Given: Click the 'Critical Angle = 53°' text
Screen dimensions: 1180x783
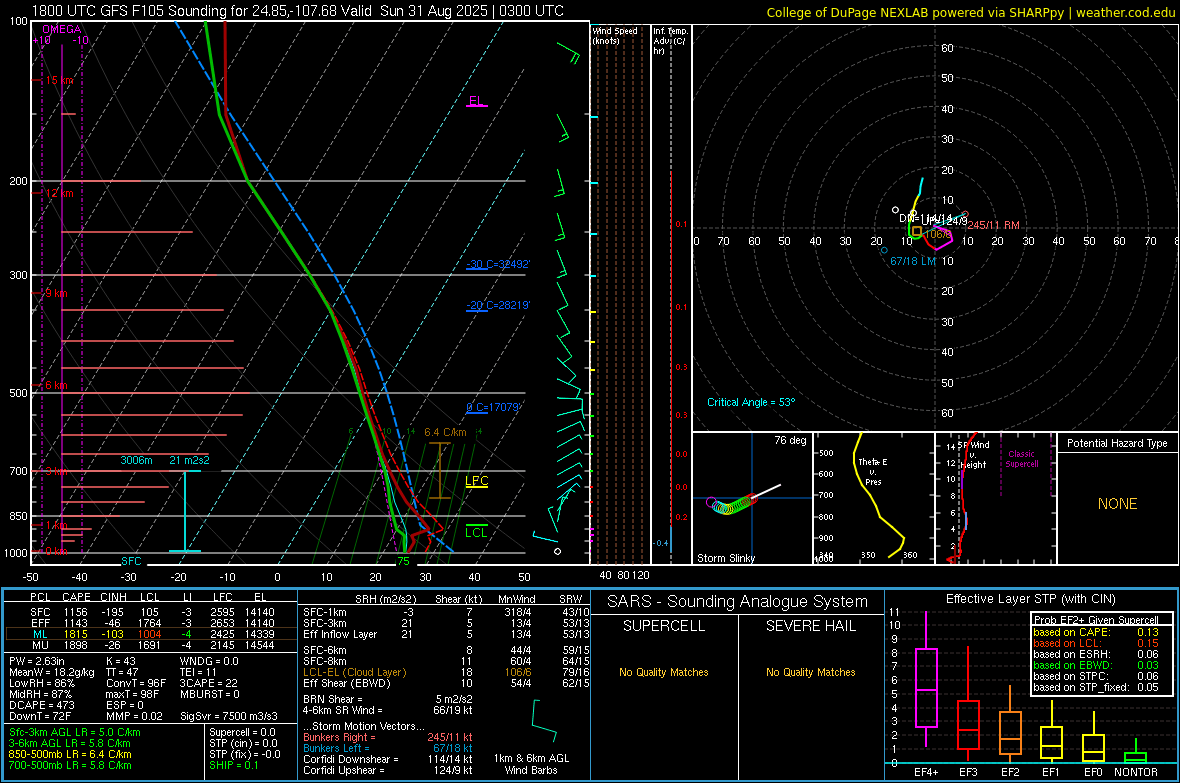Looking at the screenshot, I should coord(750,402).
